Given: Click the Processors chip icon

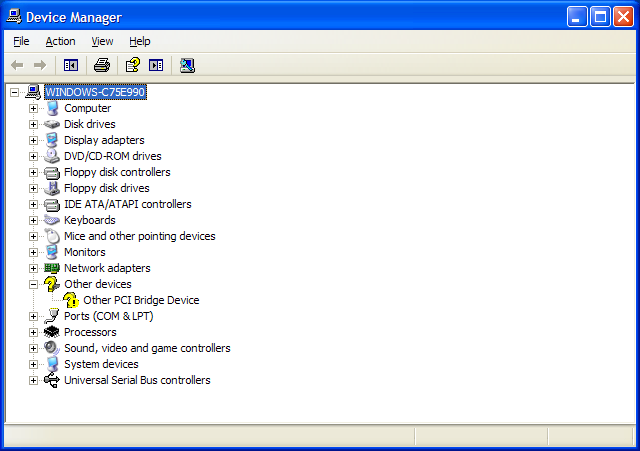Looking at the screenshot, I should coord(52,332).
